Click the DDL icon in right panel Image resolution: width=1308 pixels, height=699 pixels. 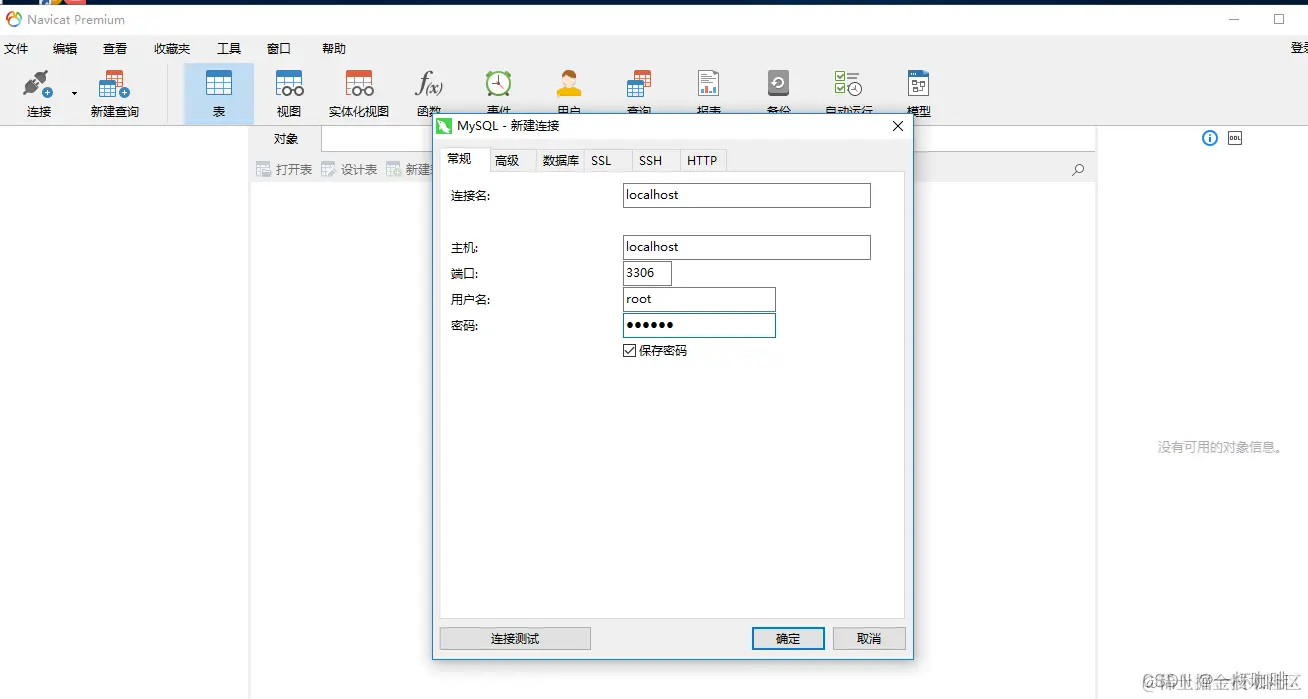[x=1235, y=138]
